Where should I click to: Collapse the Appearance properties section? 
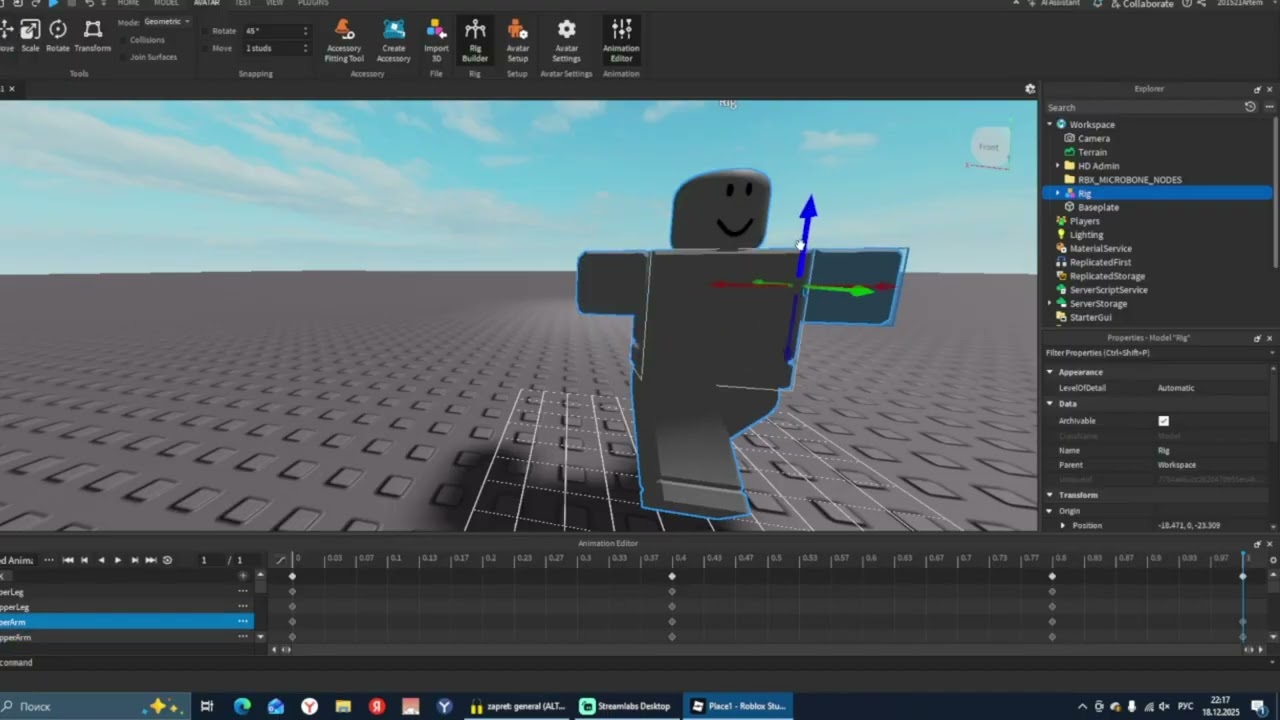point(1050,372)
